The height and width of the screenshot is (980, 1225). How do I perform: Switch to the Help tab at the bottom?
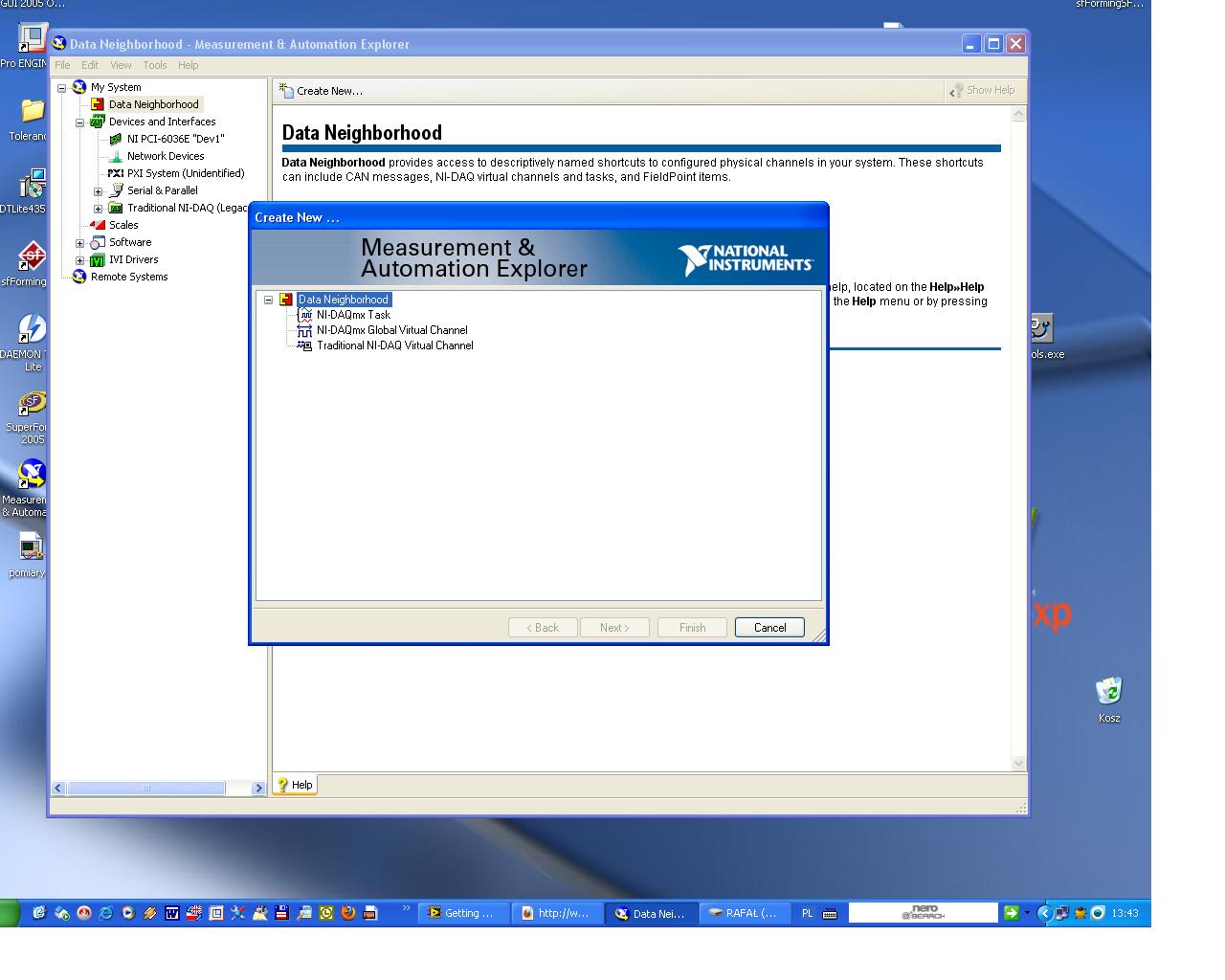coord(295,785)
